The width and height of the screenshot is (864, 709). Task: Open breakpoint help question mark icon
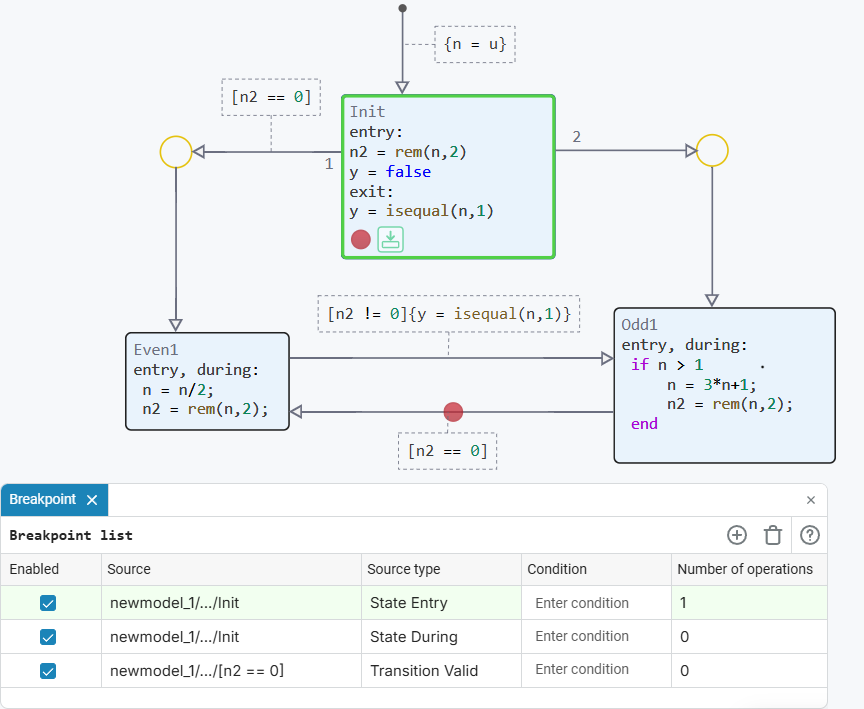pos(809,535)
